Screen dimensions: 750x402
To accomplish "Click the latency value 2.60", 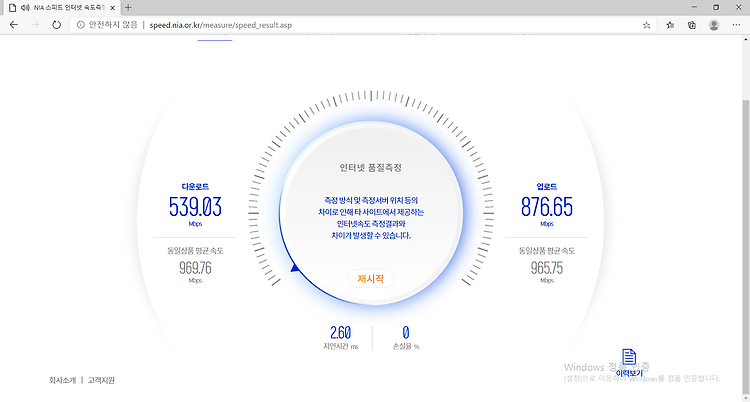I will [341, 332].
